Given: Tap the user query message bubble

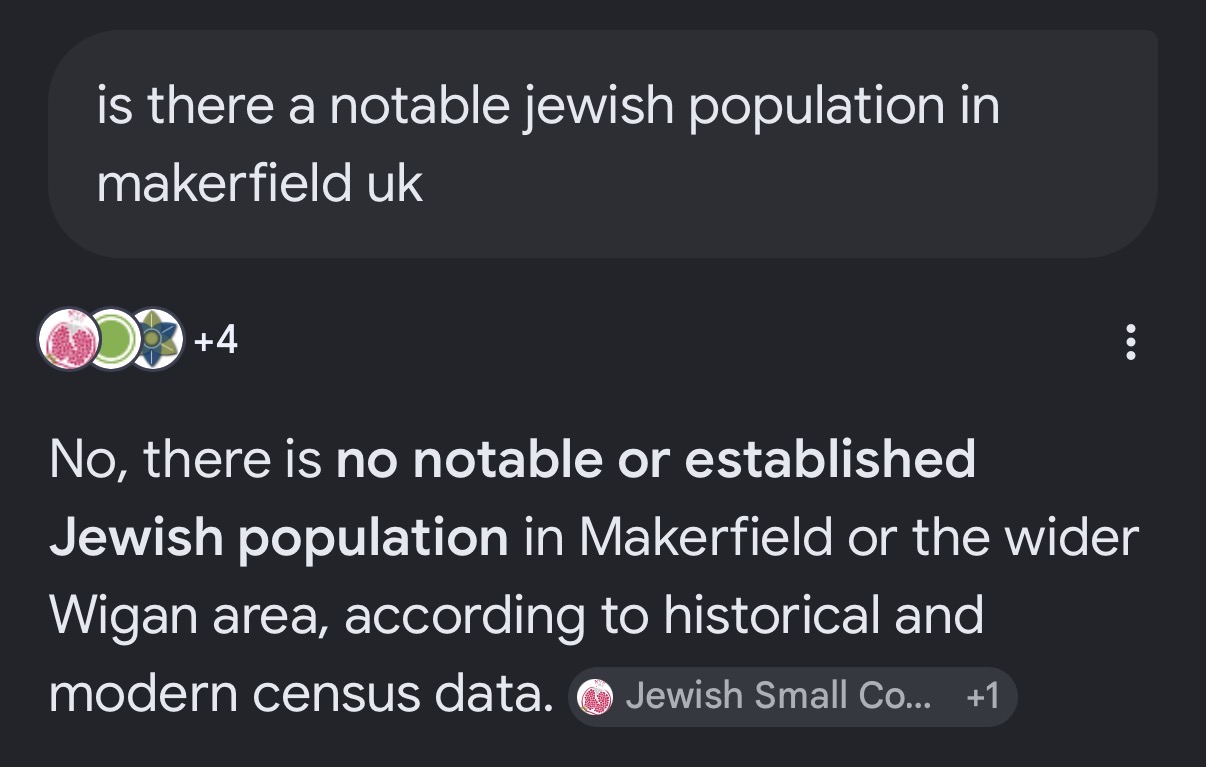Looking at the screenshot, I should [x=603, y=144].
